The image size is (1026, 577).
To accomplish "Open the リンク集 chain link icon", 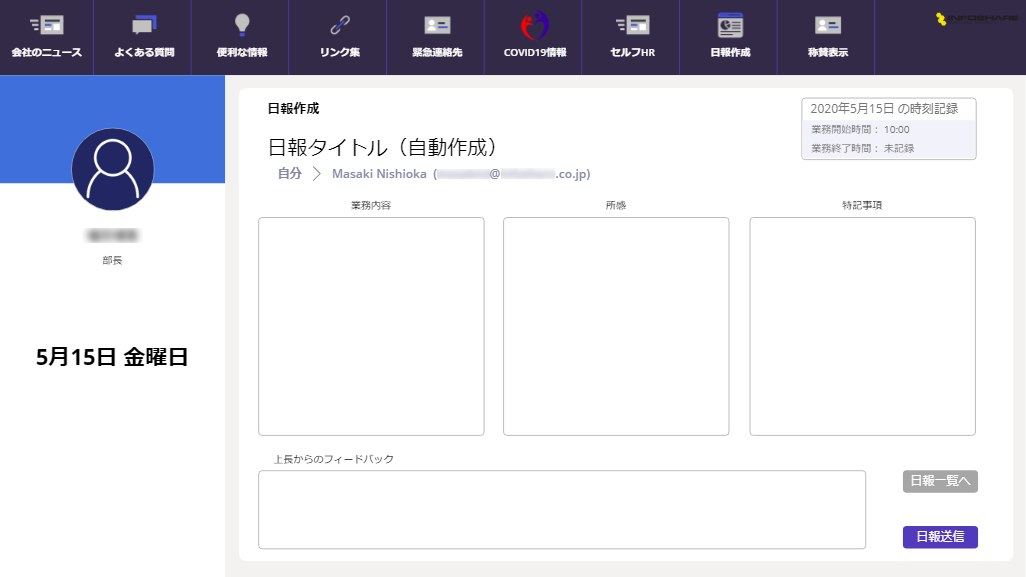I will (340, 25).
